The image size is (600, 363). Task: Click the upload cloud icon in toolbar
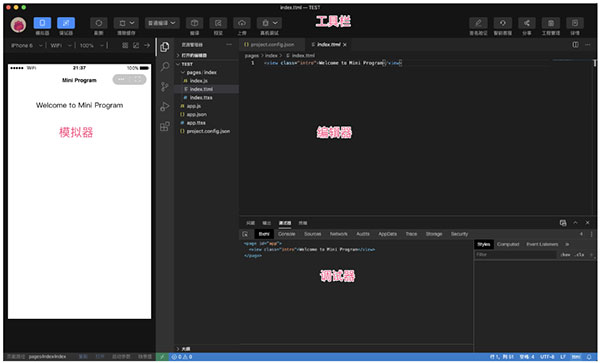(x=242, y=23)
